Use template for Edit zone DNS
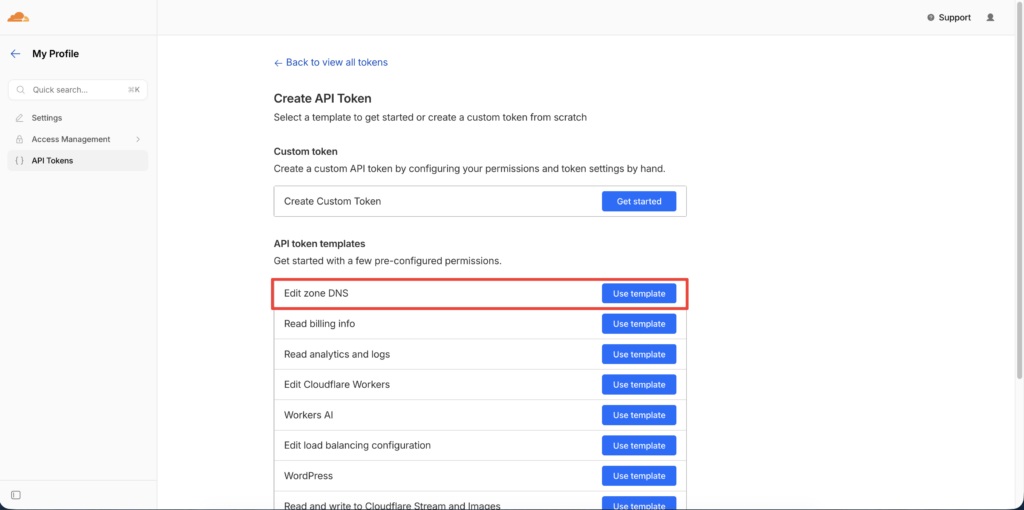The height and width of the screenshot is (510, 1024). click(639, 294)
